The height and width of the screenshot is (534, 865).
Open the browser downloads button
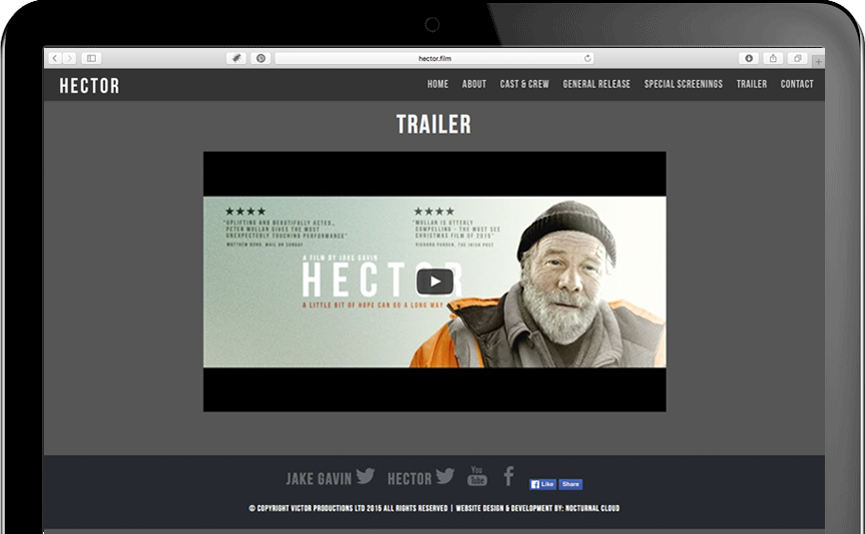[x=747, y=59]
